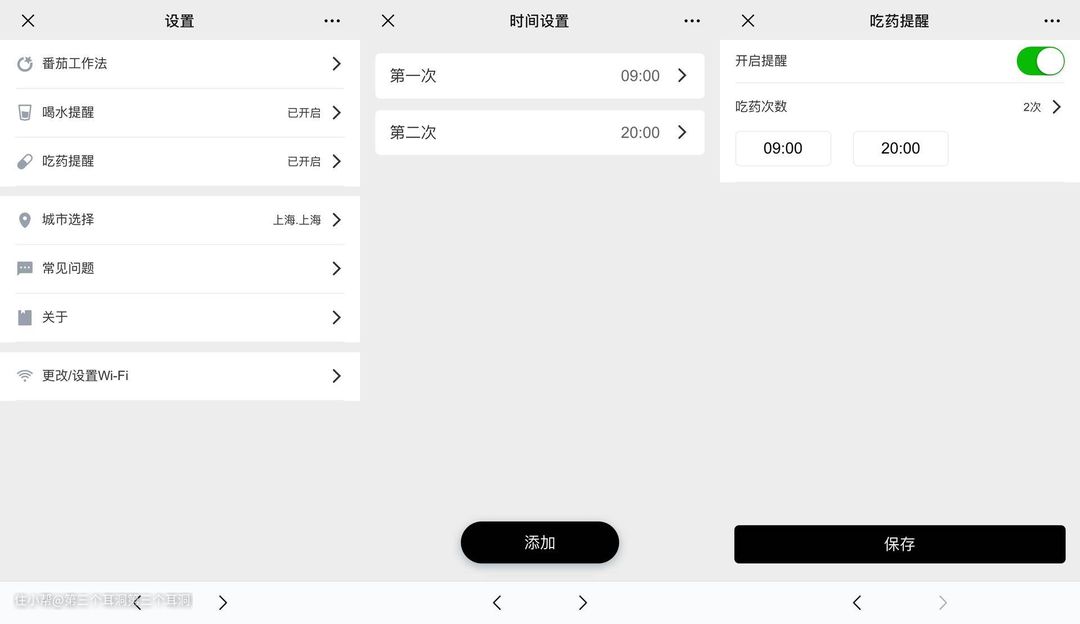Edit the 20:00 time field in 吃药提醒
The image size is (1080, 624).
tap(900, 148)
